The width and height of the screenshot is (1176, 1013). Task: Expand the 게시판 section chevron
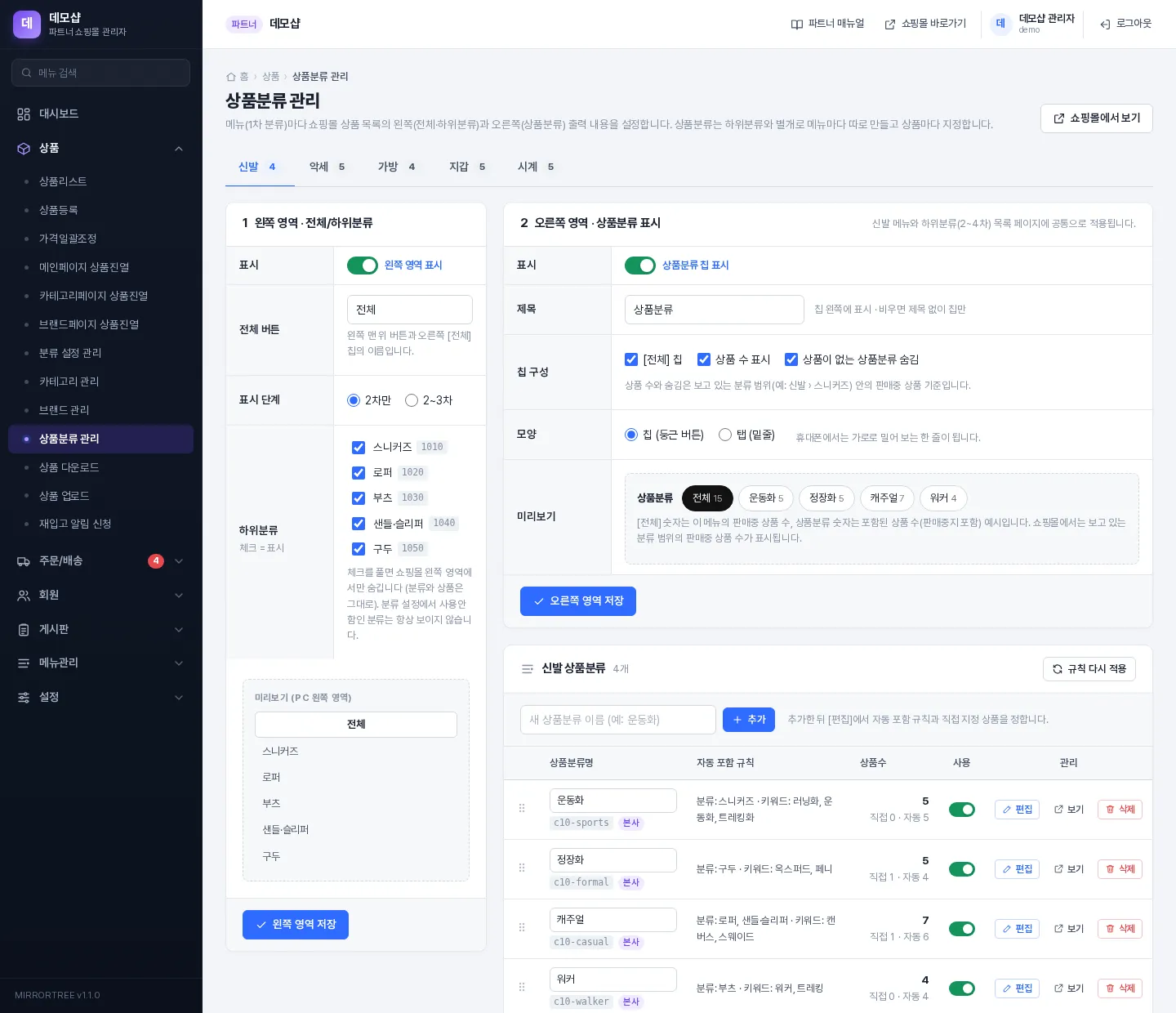pyautogui.click(x=179, y=630)
